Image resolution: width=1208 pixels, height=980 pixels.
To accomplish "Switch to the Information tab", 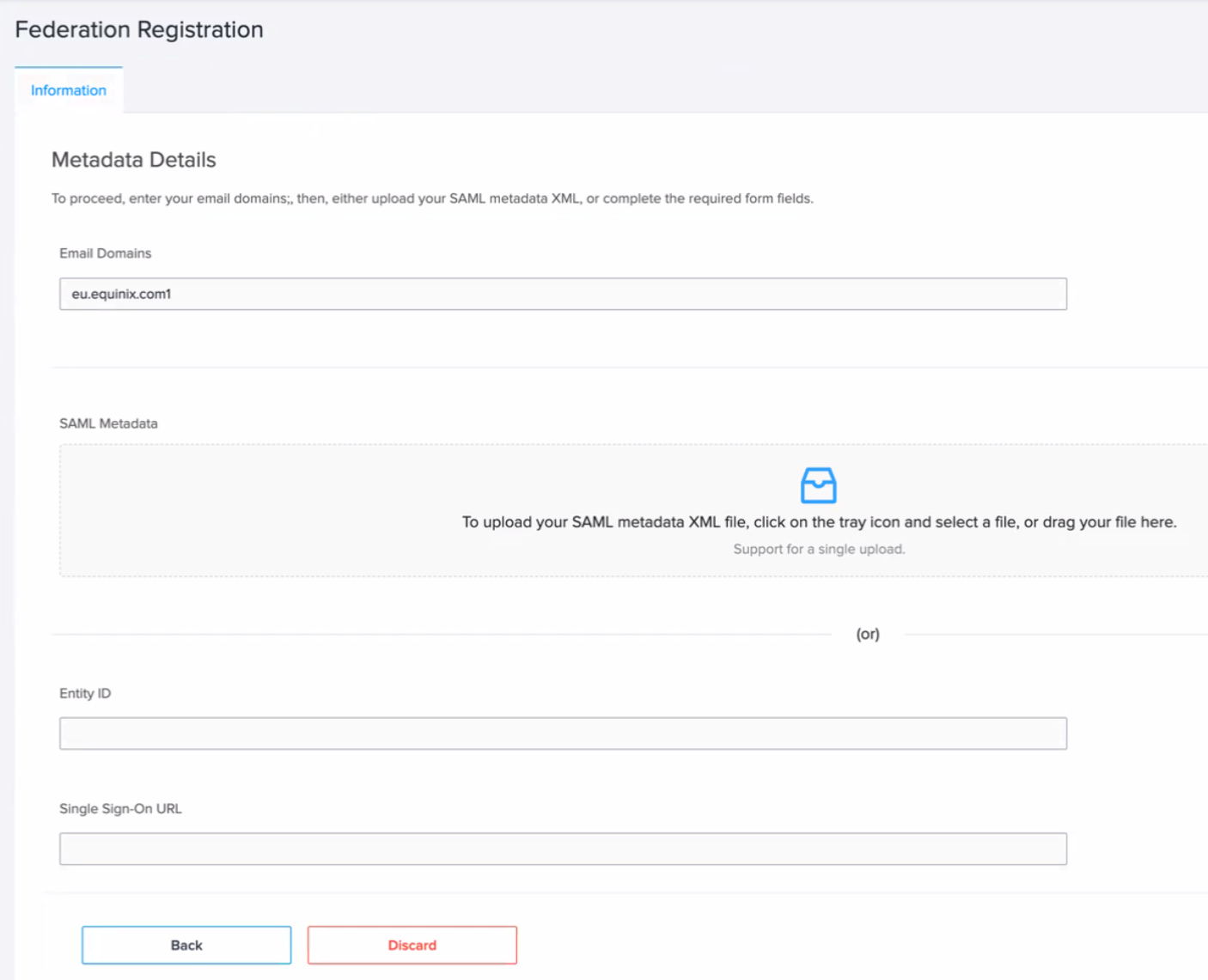I will click(69, 90).
